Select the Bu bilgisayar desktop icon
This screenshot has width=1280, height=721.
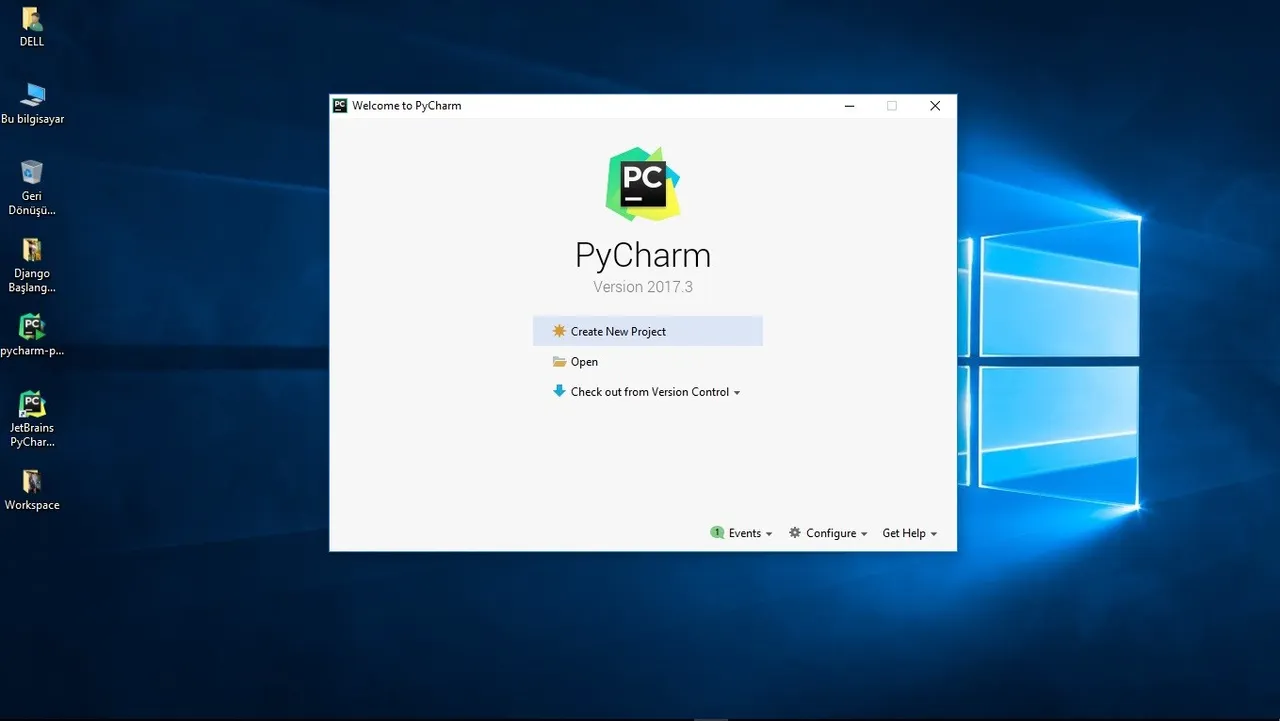coord(32,104)
